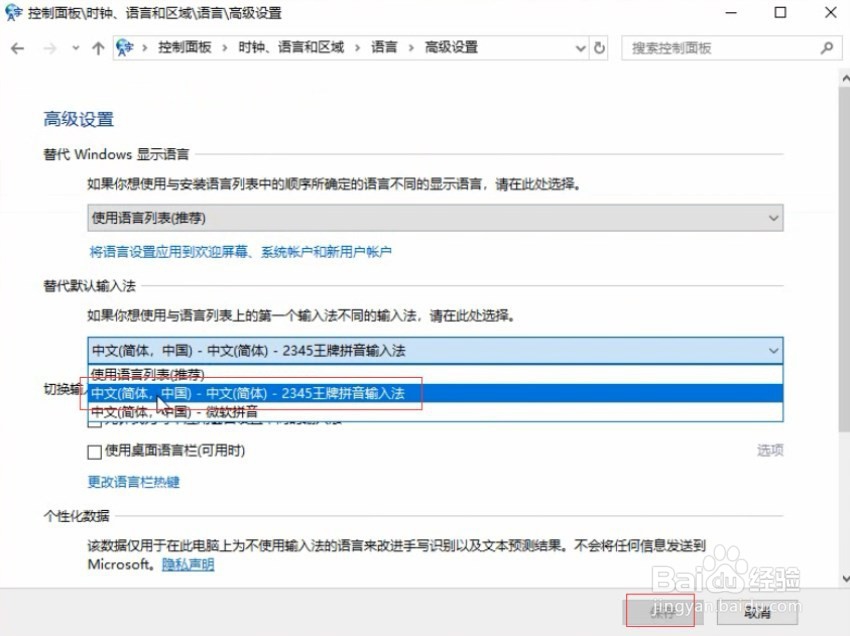Close the advanced settings window
This screenshot has width=850, height=636.
click(x=830, y=12)
